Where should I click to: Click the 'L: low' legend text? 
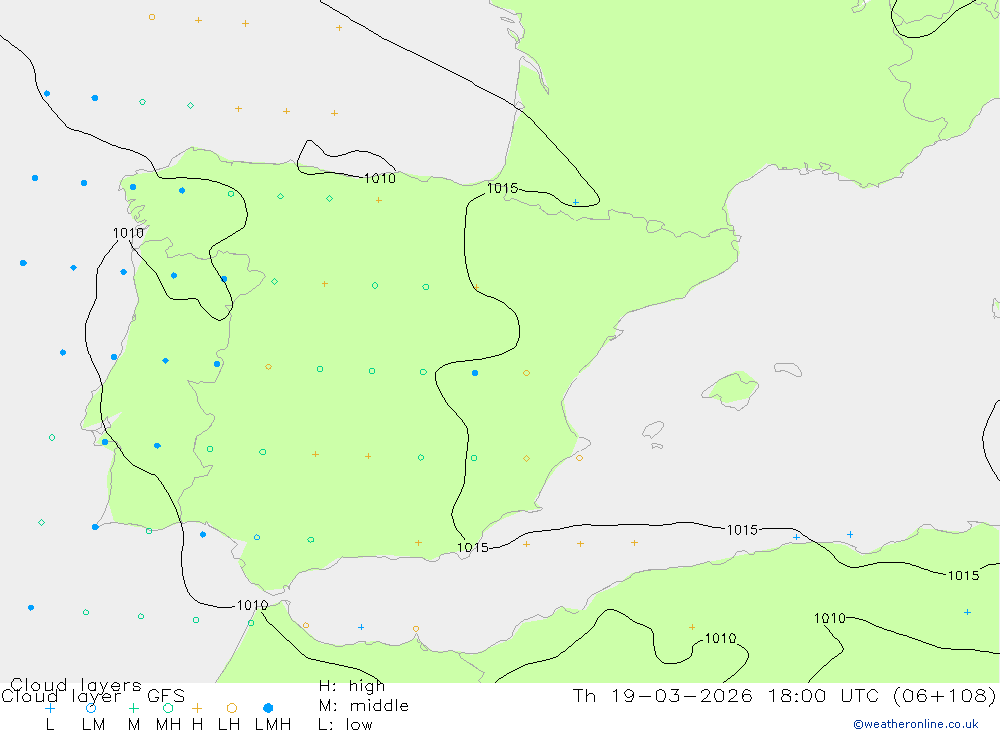tap(345, 725)
